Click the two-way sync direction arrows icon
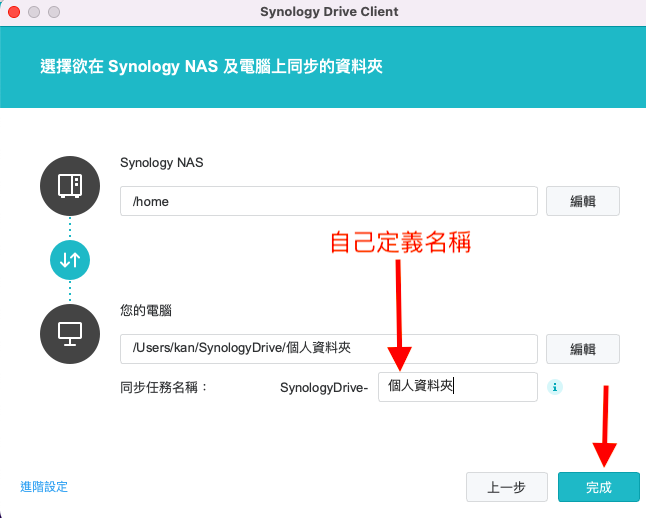This screenshot has width=646, height=518. coord(70,259)
